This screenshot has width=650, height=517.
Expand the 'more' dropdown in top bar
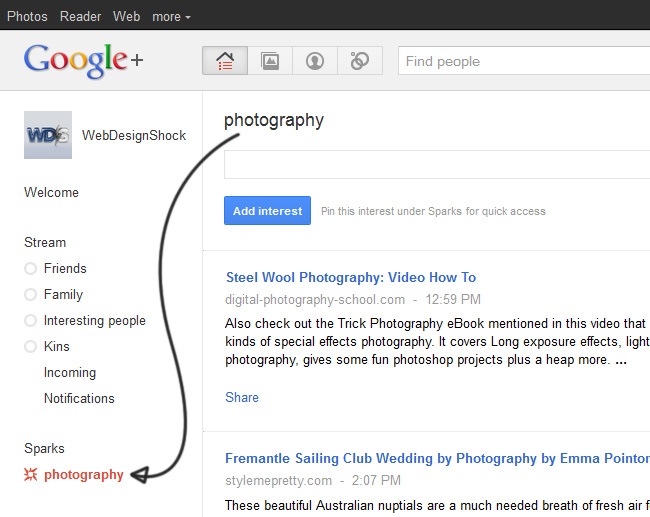(171, 17)
